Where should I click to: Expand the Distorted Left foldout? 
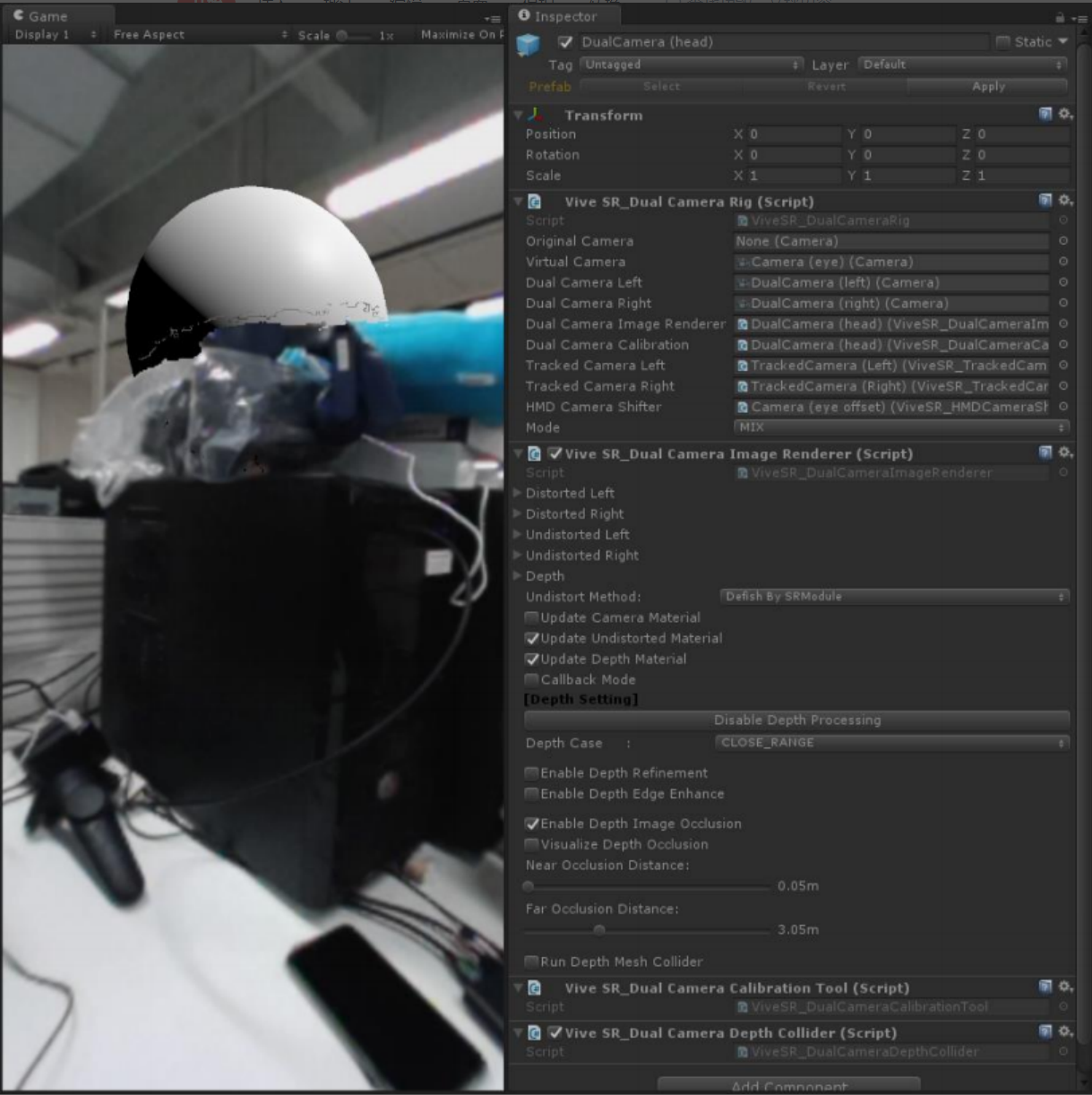pyautogui.click(x=518, y=493)
